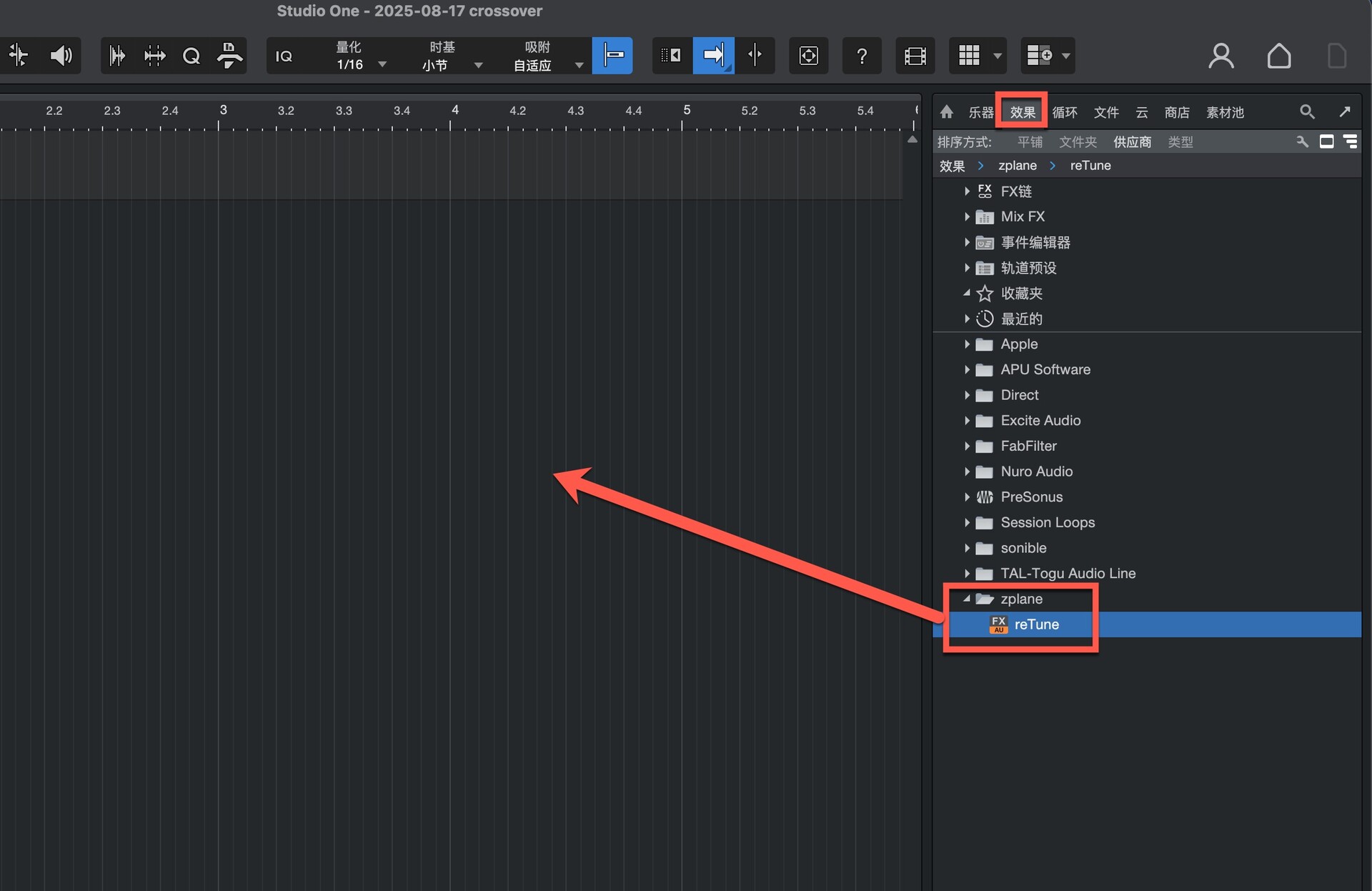Viewport: 1372px width, 891px height.
Task: Click zplane in the breadcrumb path
Action: point(1017,166)
